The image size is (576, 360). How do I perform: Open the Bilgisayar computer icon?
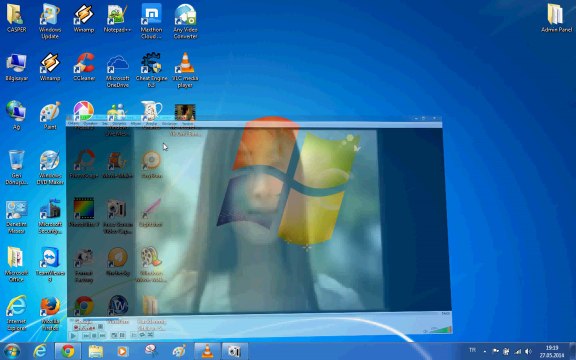click(16, 67)
